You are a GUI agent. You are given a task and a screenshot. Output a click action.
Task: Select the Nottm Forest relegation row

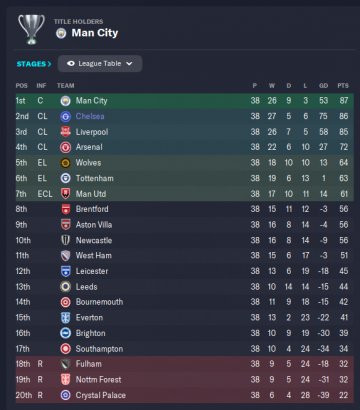click(185, 380)
